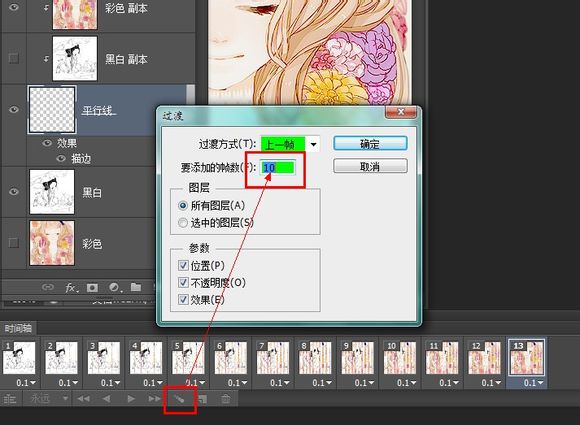Screen dimensions: 580x425
Task: Select frame 7 thumbnail in the timeline
Action: tap(273, 358)
